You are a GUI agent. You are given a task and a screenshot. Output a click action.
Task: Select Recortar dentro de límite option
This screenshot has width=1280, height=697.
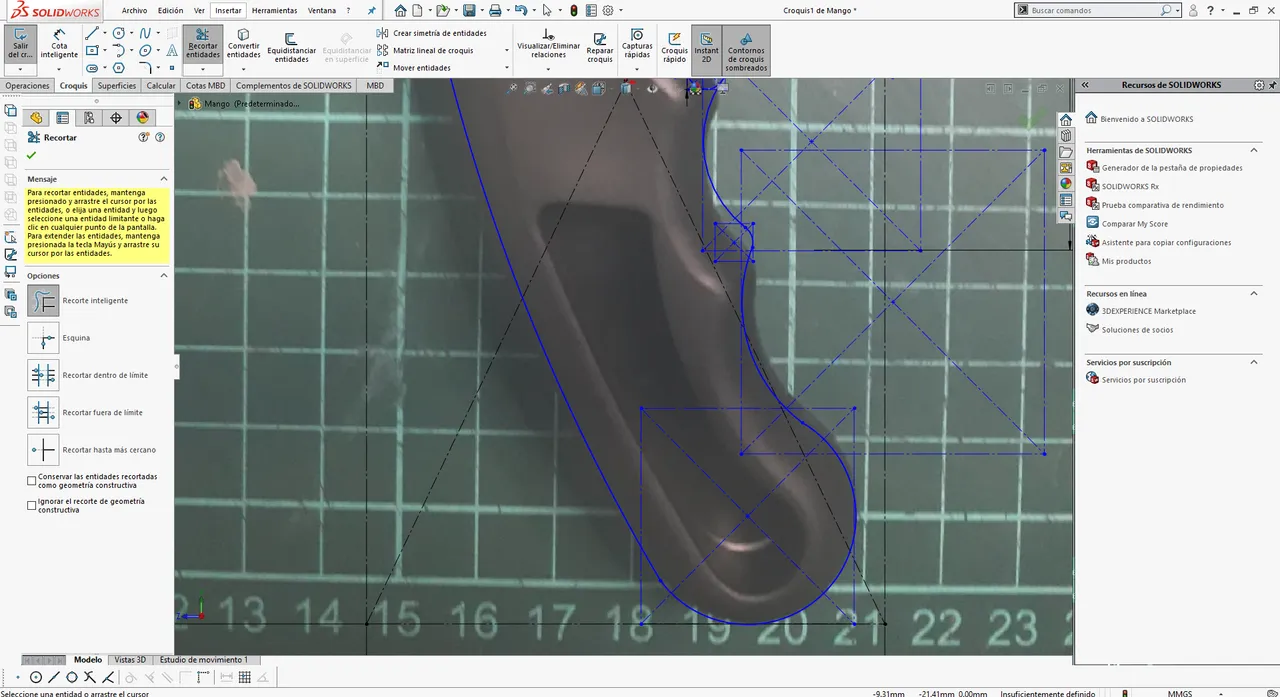point(43,375)
